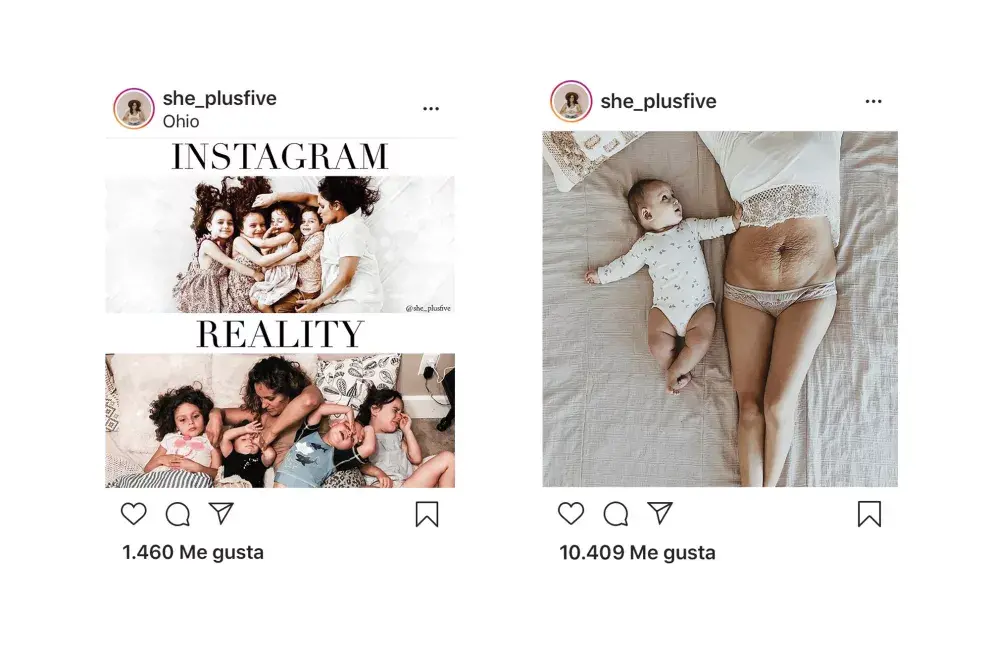Open she_plusfive username above Ohio
The width and height of the screenshot is (990, 660).
coord(220,98)
